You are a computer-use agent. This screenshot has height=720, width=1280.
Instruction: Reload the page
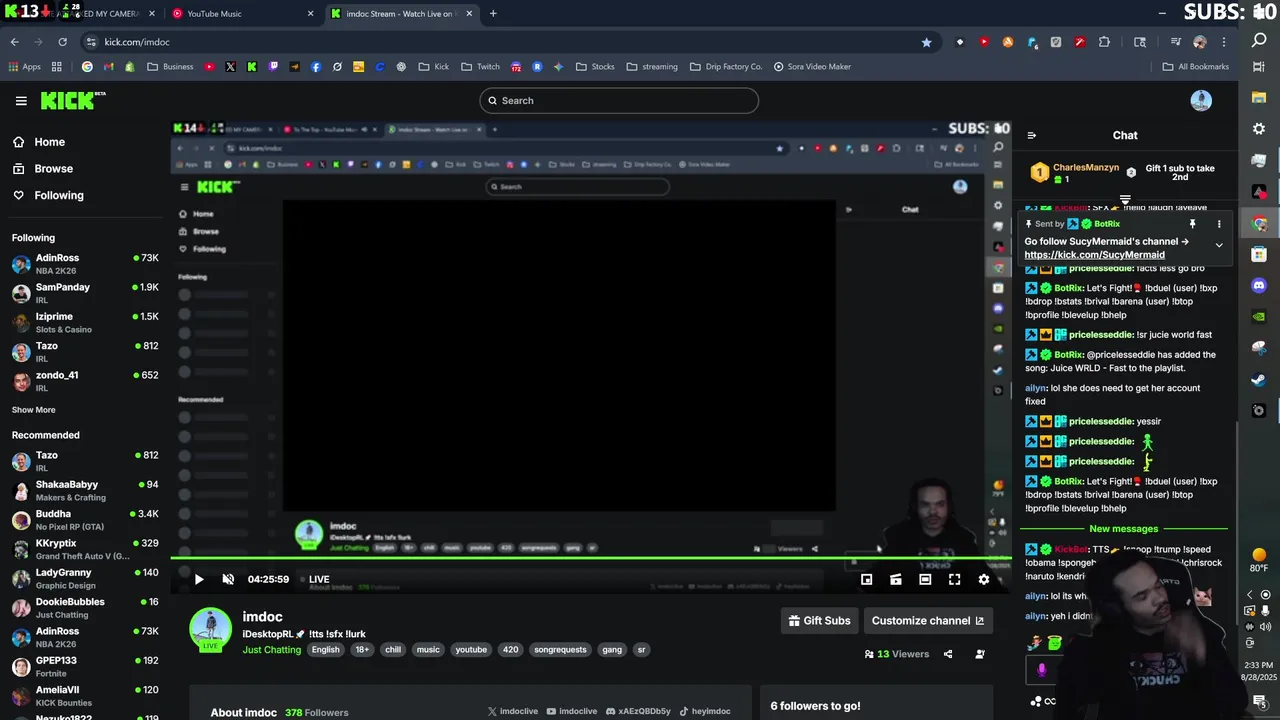pos(62,42)
